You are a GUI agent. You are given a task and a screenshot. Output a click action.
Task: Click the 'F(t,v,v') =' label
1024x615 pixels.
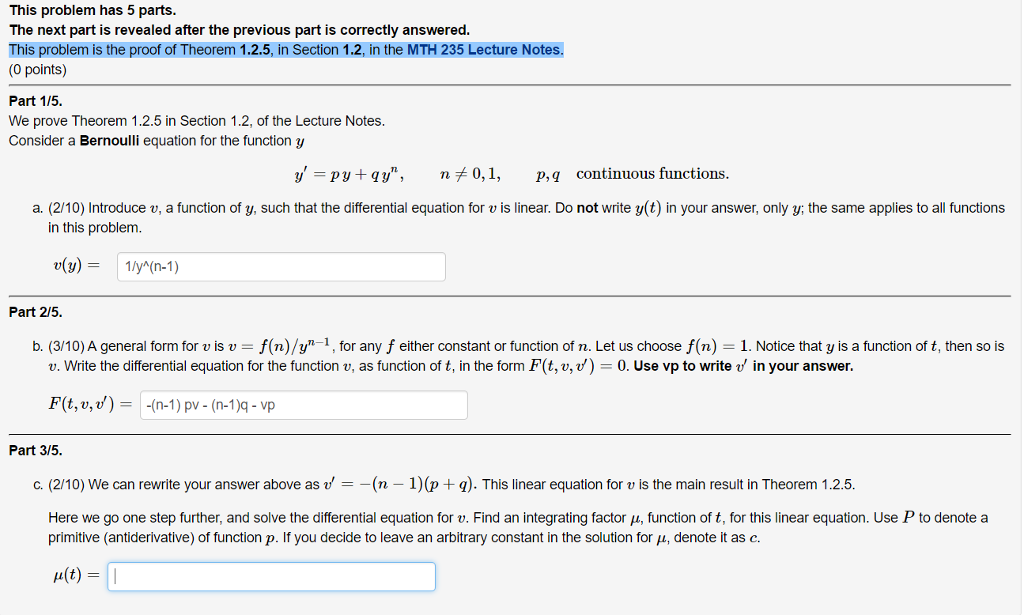click(x=89, y=405)
